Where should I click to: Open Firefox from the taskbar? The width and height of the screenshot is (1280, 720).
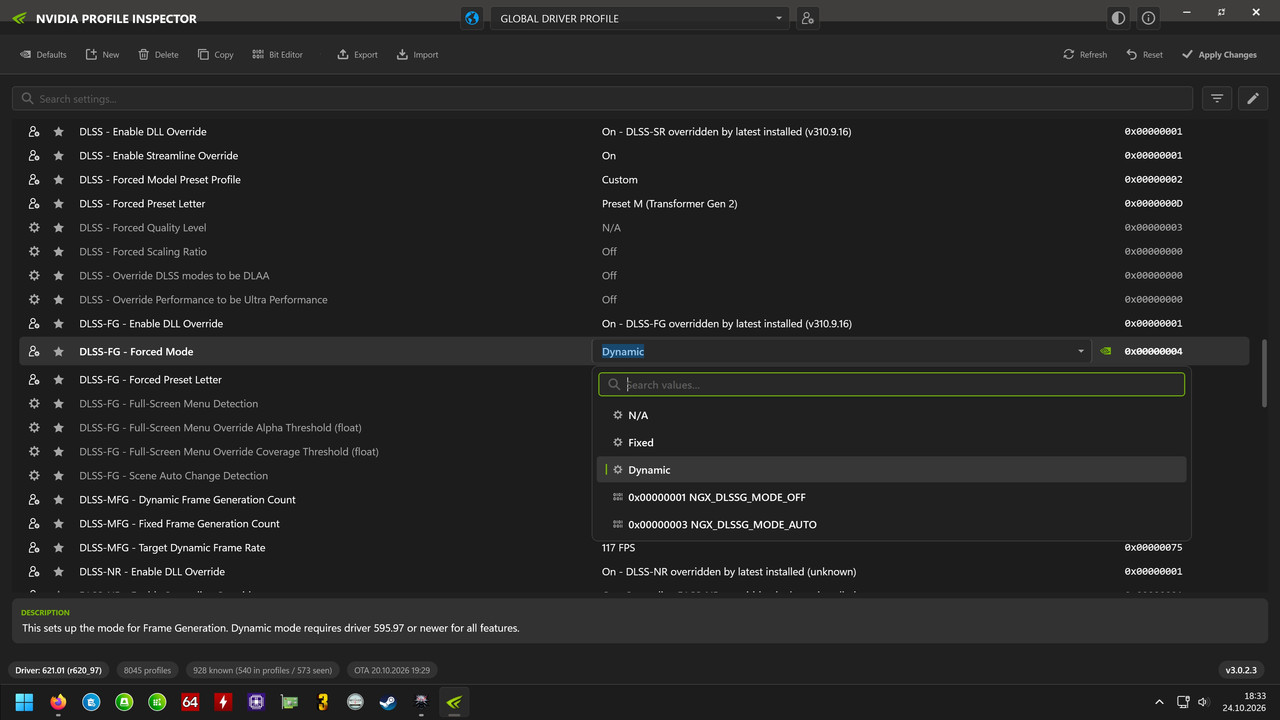(57, 702)
